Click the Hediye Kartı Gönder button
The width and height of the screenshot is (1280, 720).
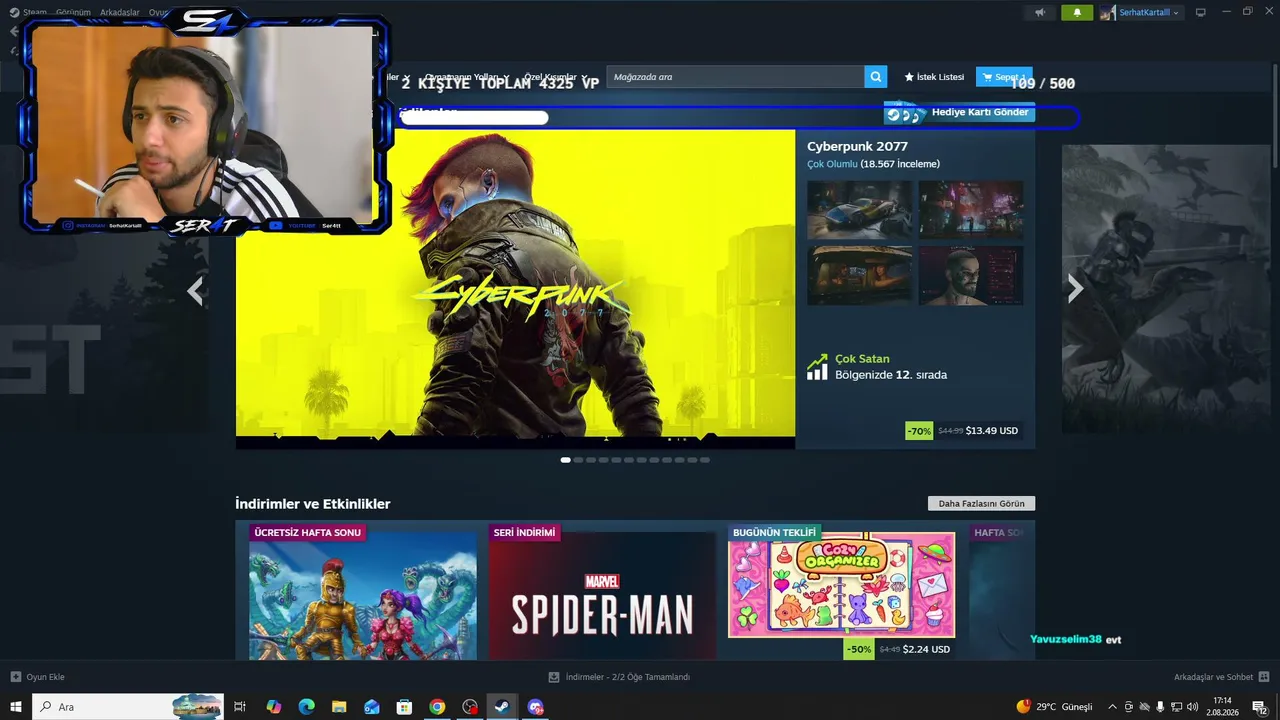point(959,113)
